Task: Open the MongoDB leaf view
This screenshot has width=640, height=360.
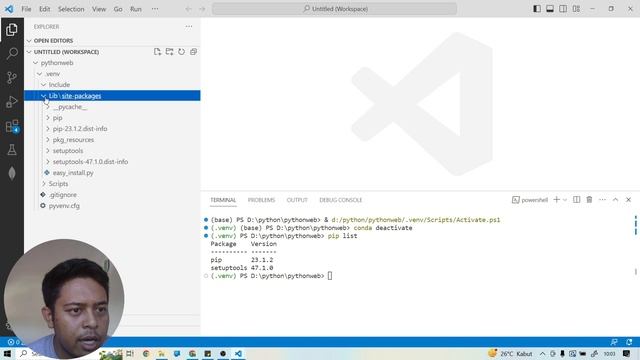Action: pos(12,173)
